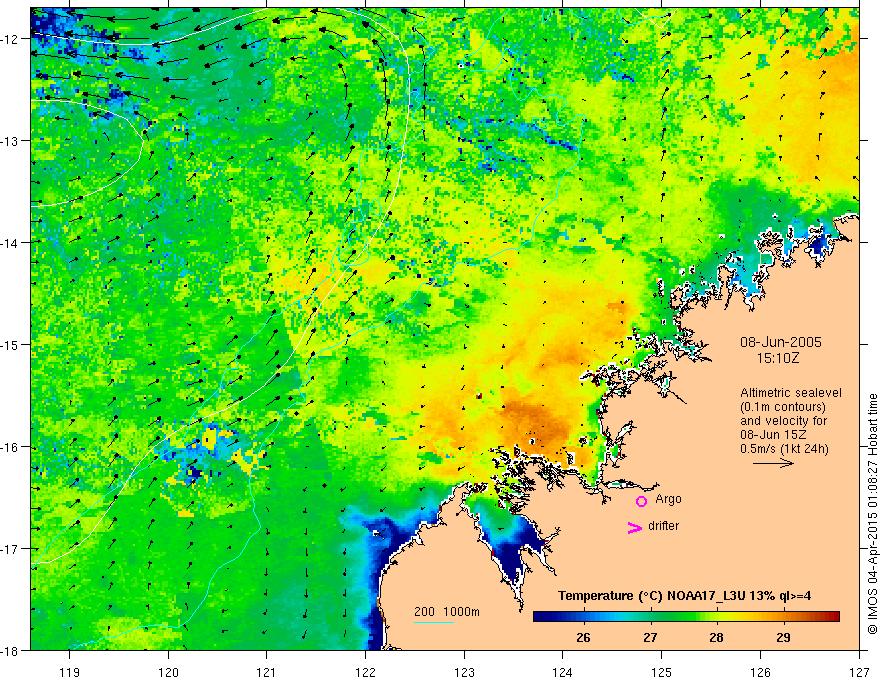Click the date label 08-Jun-2005
Viewport: 880px width, 680px height.
click(781, 342)
